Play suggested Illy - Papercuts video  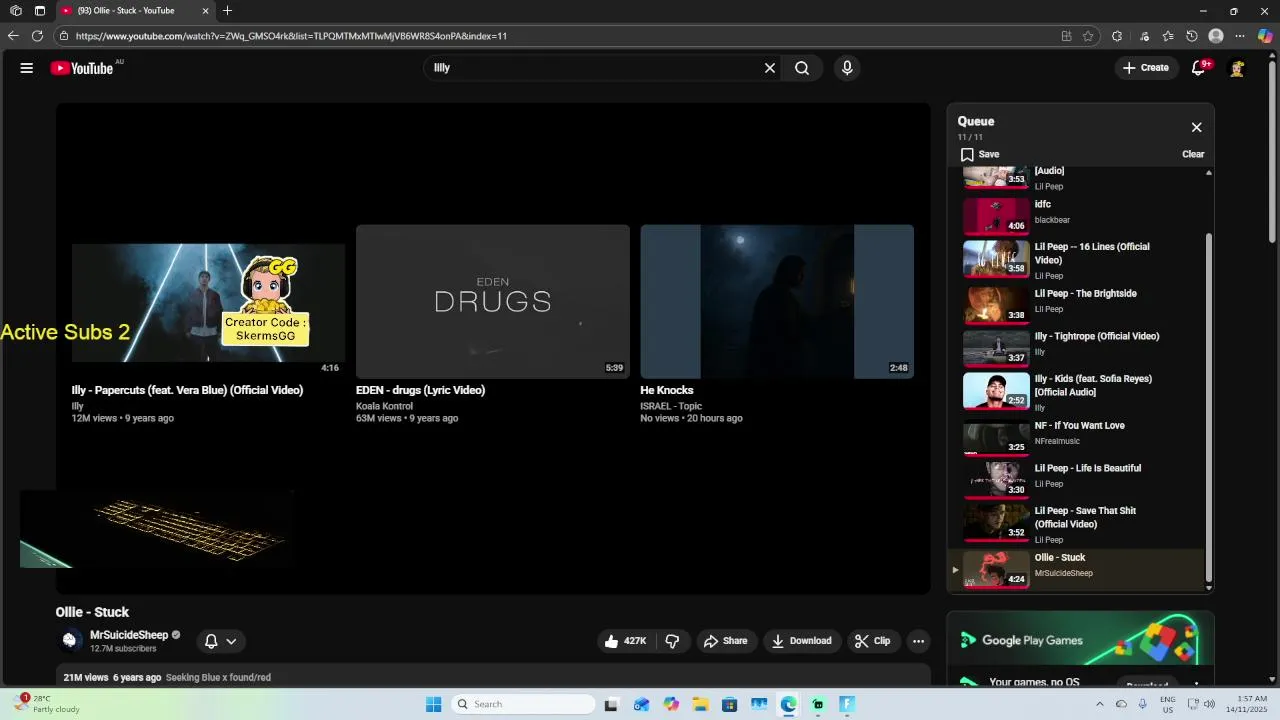point(208,302)
